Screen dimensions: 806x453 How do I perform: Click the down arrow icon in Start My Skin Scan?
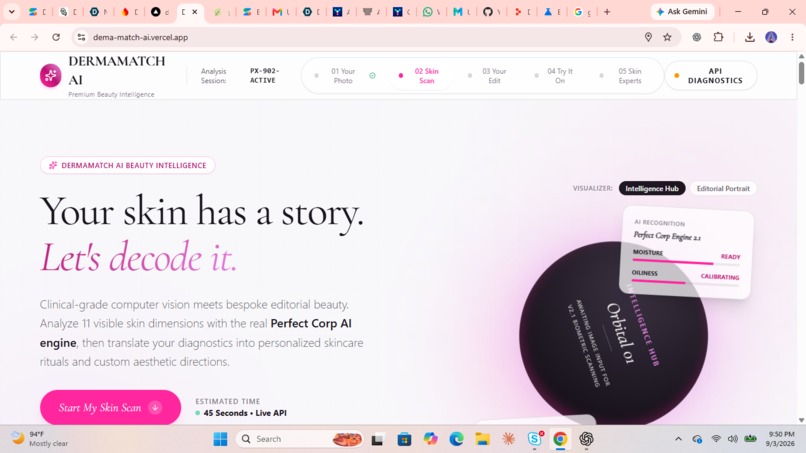155,407
